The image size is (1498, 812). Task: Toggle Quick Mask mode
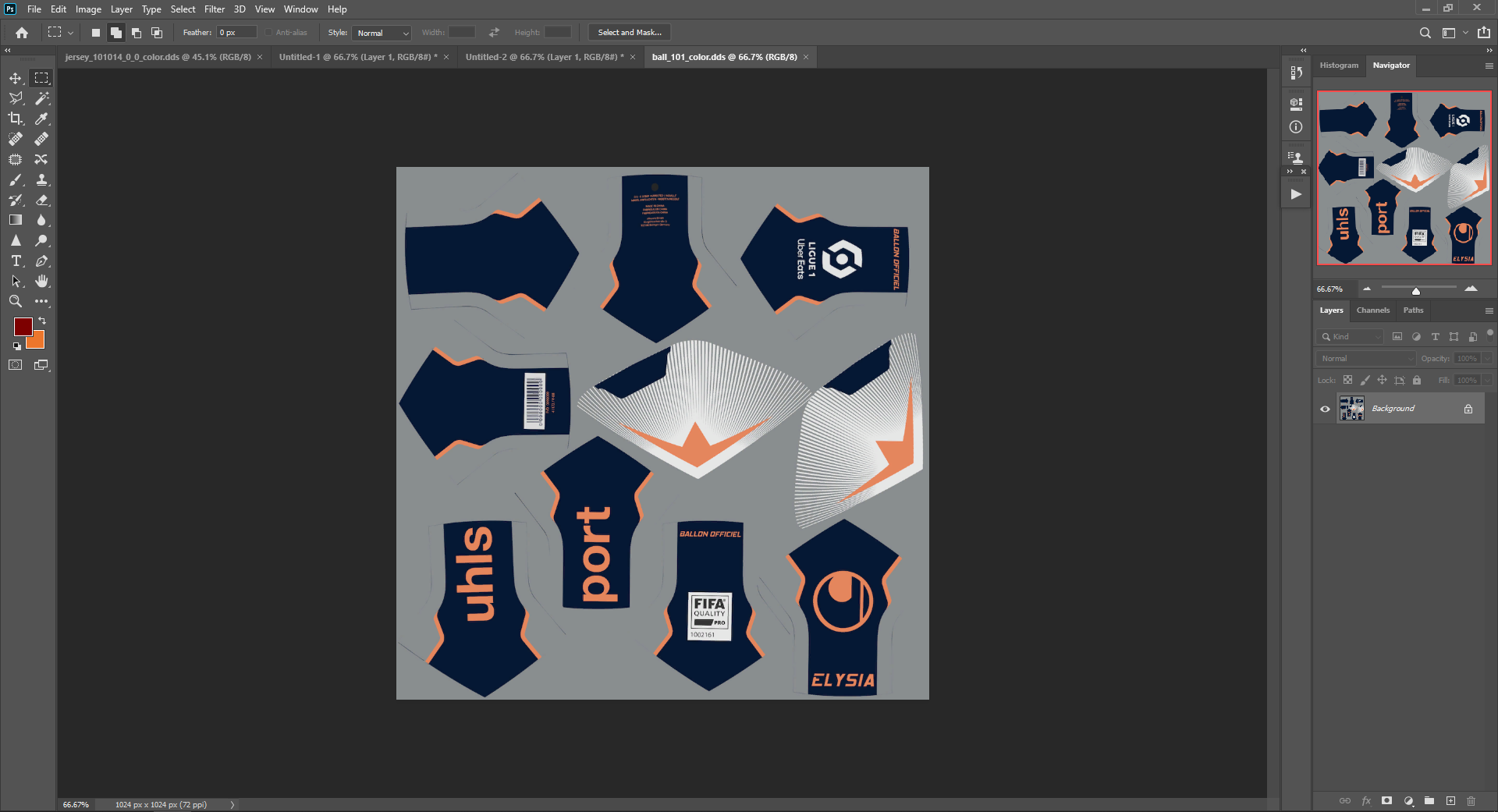[16, 364]
